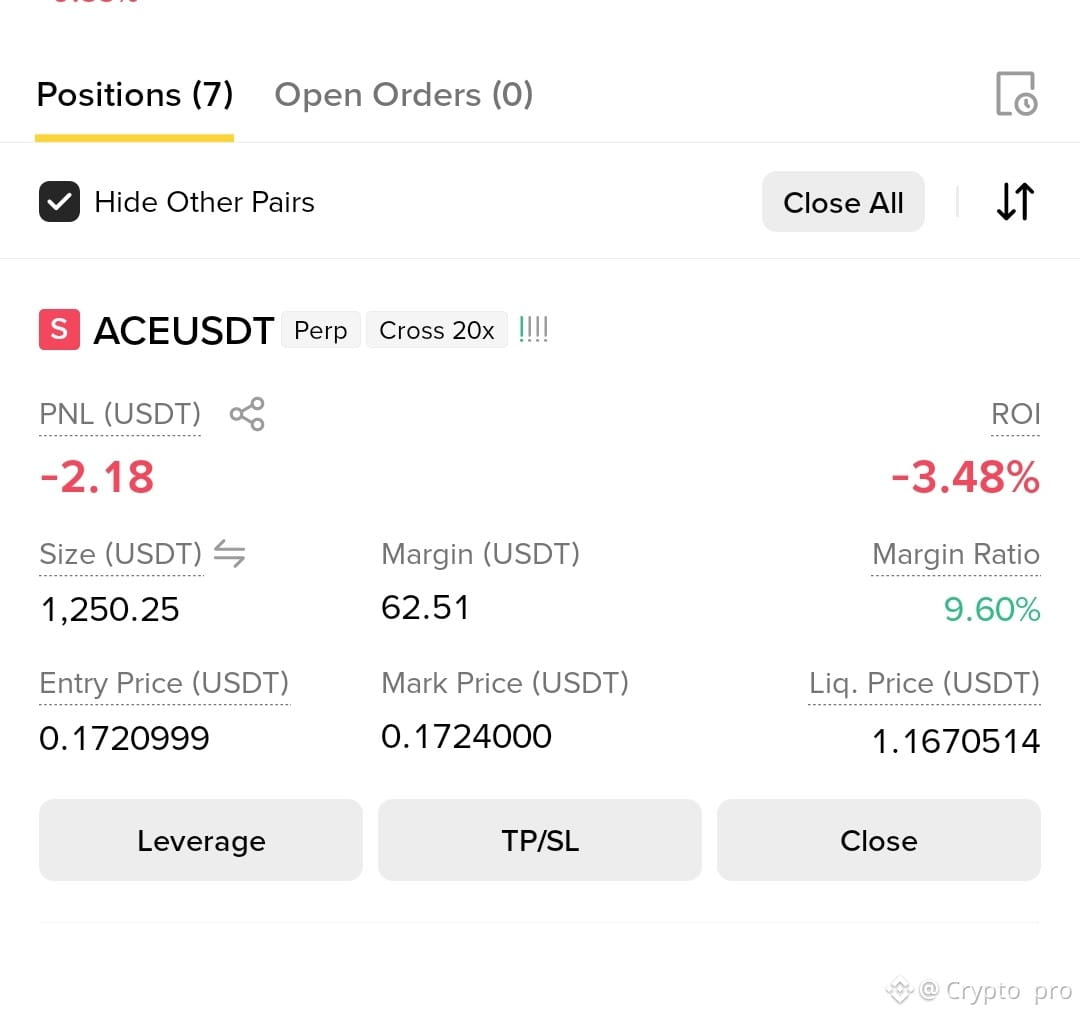Tap the Liq. Price (USDT) label
1080x1015 pixels.
click(x=924, y=683)
